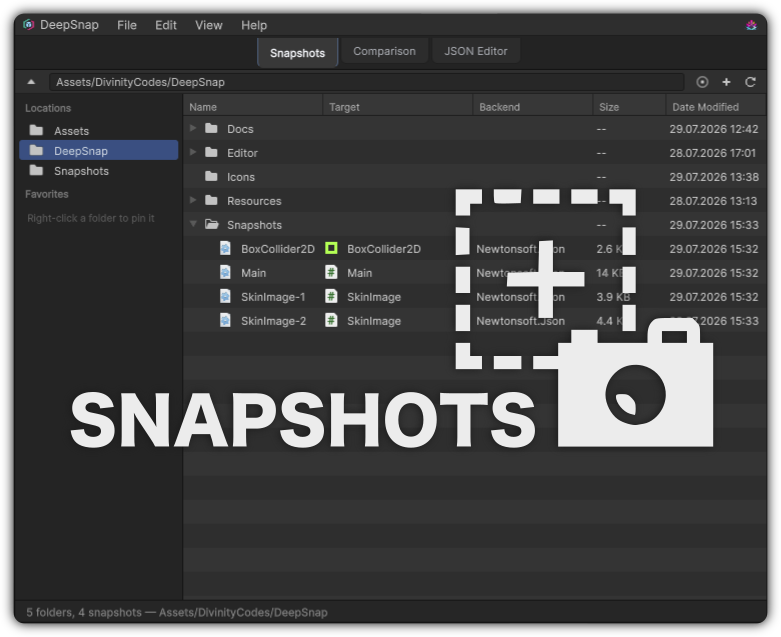Expand the Editor folder
781x637 pixels.
click(x=193, y=152)
